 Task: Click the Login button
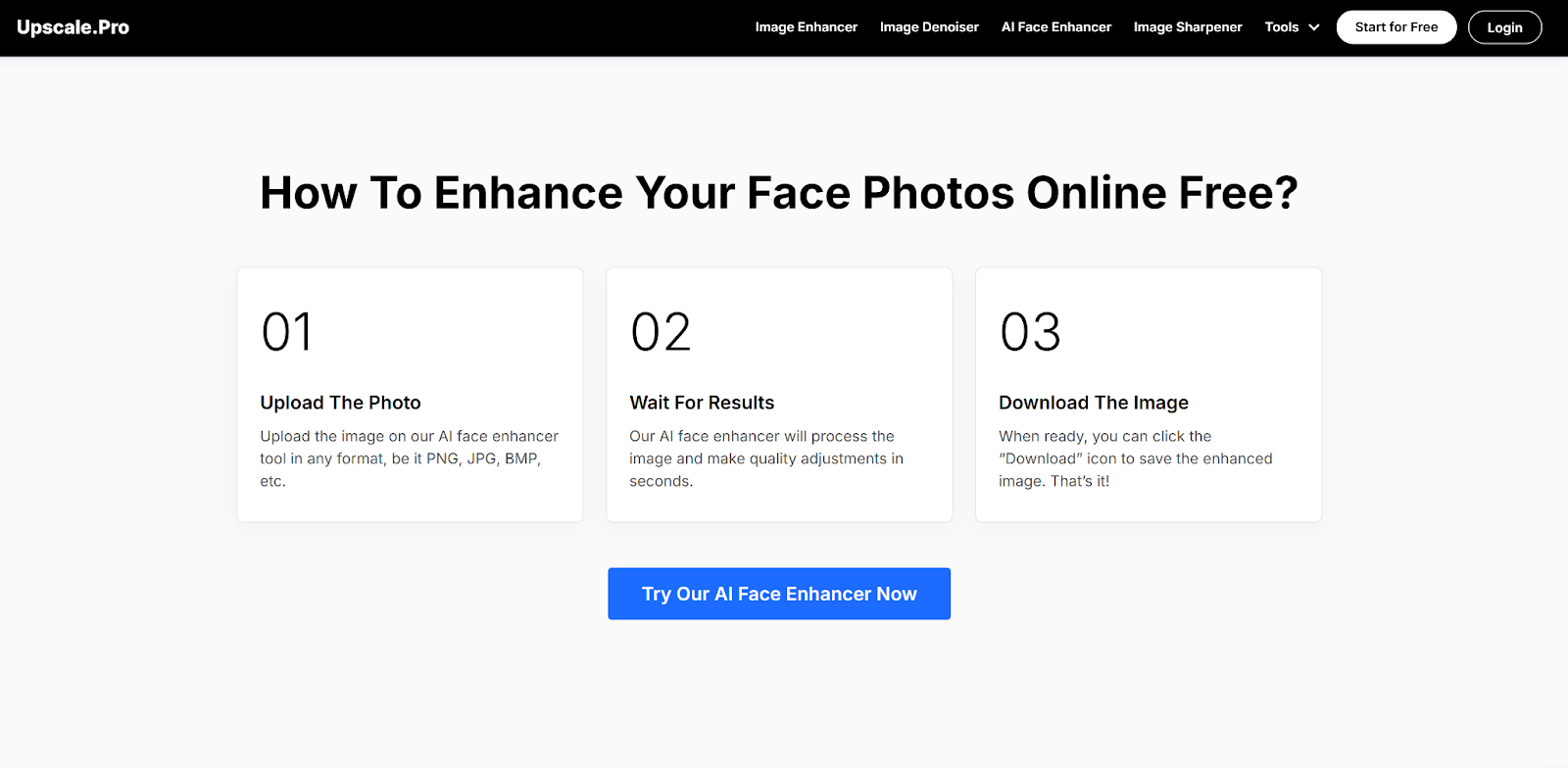pyautogui.click(x=1503, y=27)
